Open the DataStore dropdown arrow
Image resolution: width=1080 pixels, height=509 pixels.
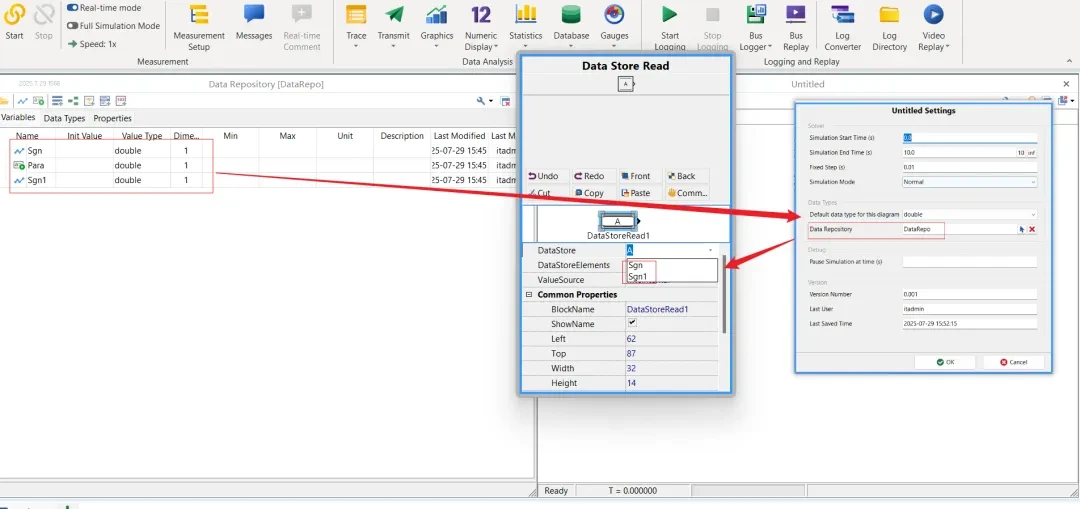pyautogui.click(x=710, y=250)
